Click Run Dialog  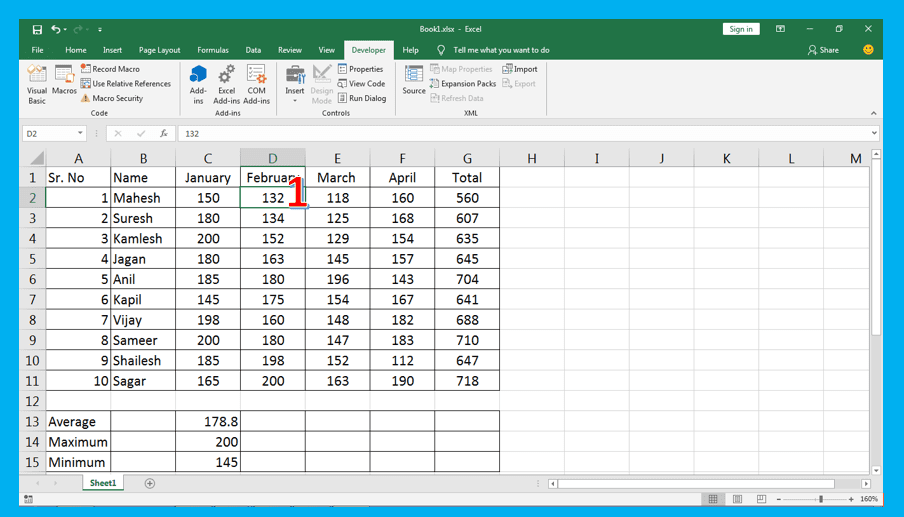(x=362, y=99)
